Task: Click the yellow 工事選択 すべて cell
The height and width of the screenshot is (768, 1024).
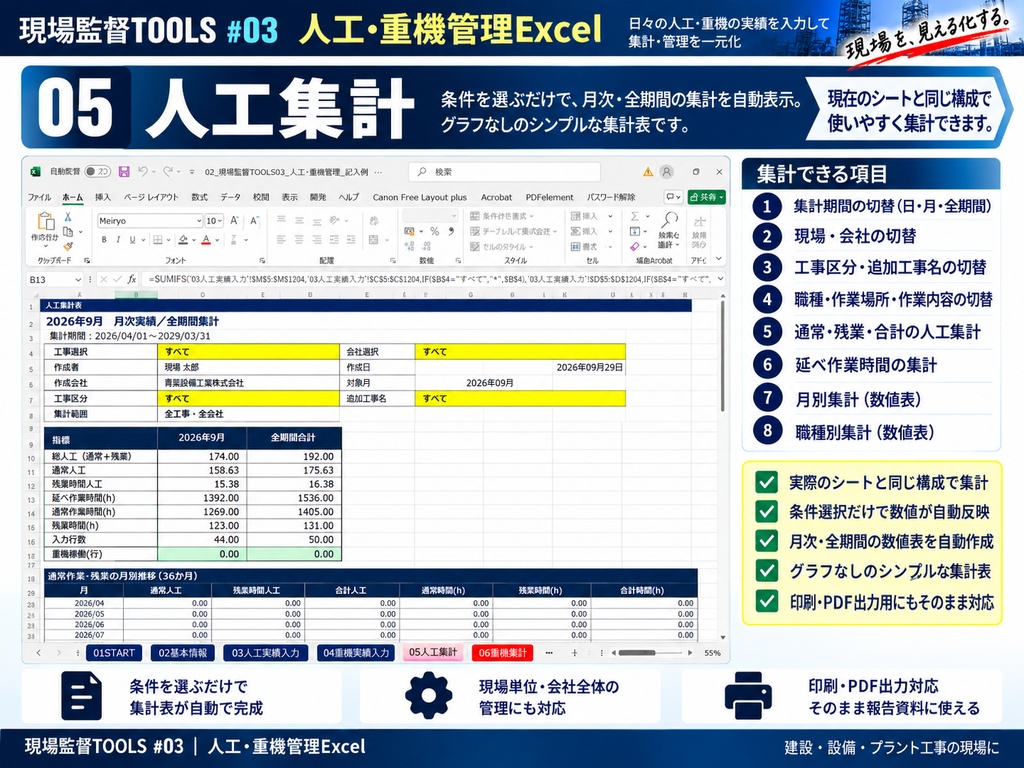Action: pyautogui.click(x=248, y=351)
